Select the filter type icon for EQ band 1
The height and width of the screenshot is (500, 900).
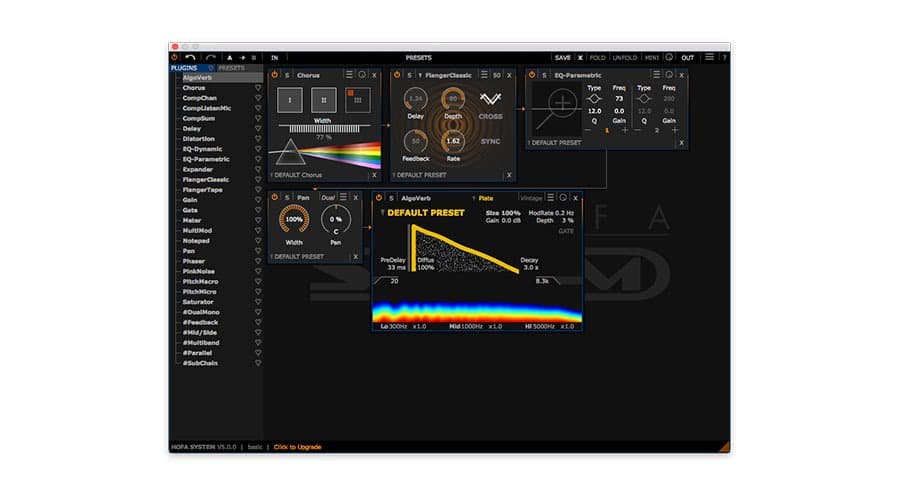coord(594,99)
